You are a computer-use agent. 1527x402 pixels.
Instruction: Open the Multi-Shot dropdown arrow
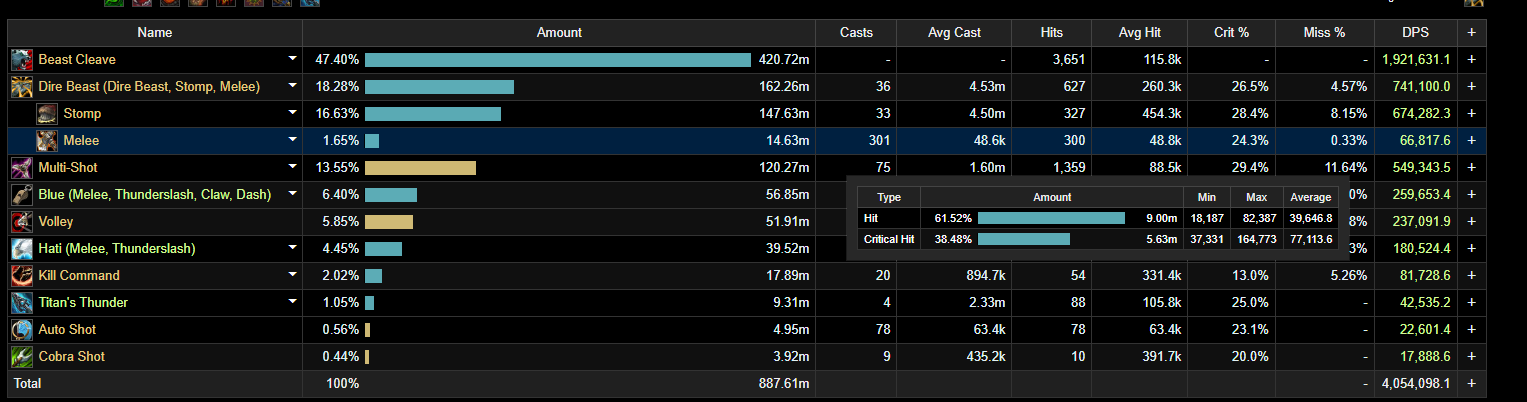tap(293, 168)
